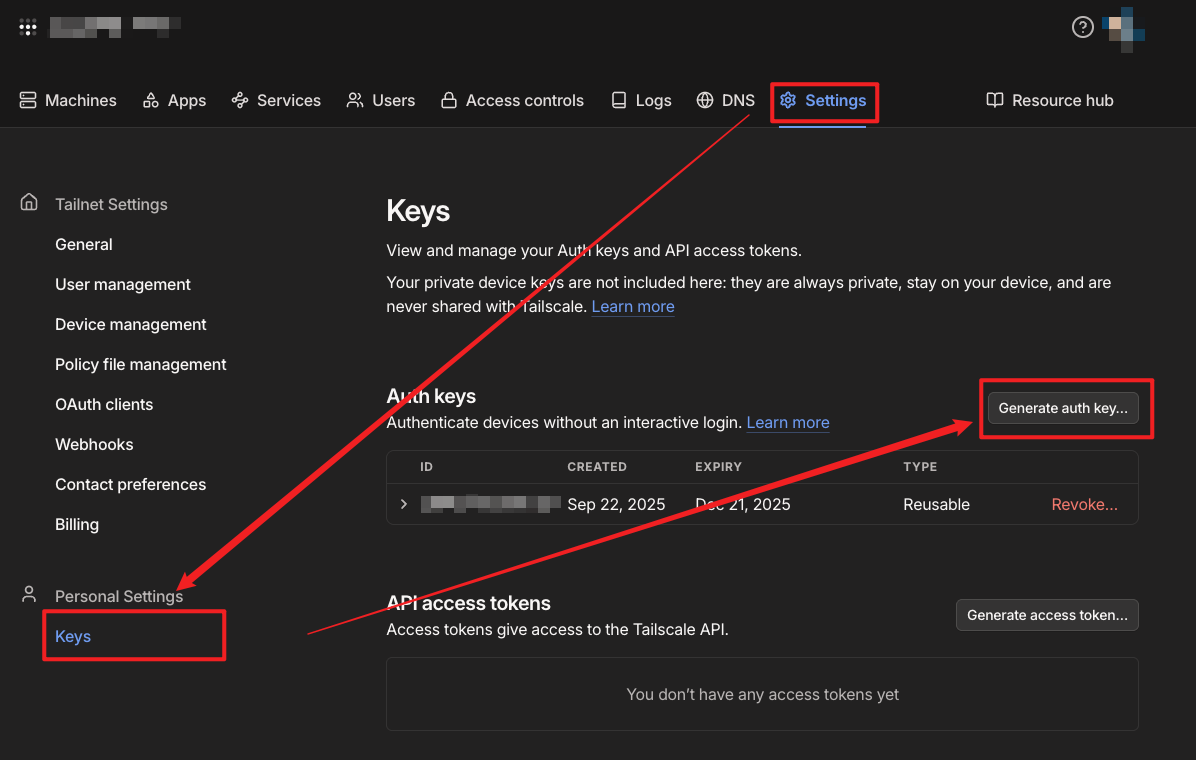Open the Users tab

pyautogui.click(x=381, y=100)
